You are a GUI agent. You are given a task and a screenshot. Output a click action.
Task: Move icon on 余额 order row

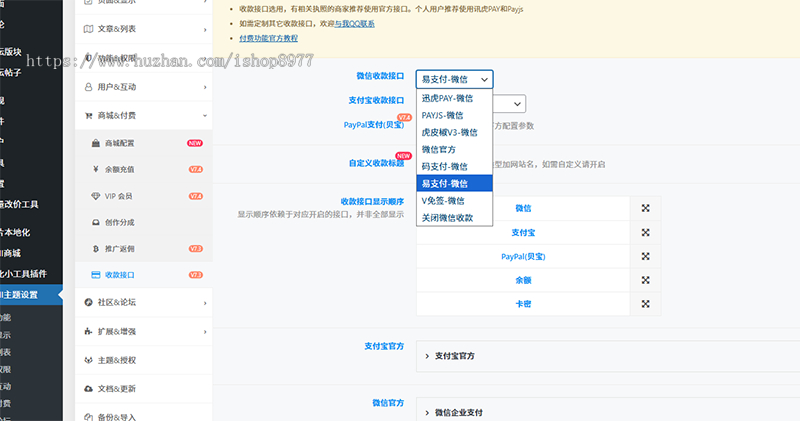(x=645, y=280)
